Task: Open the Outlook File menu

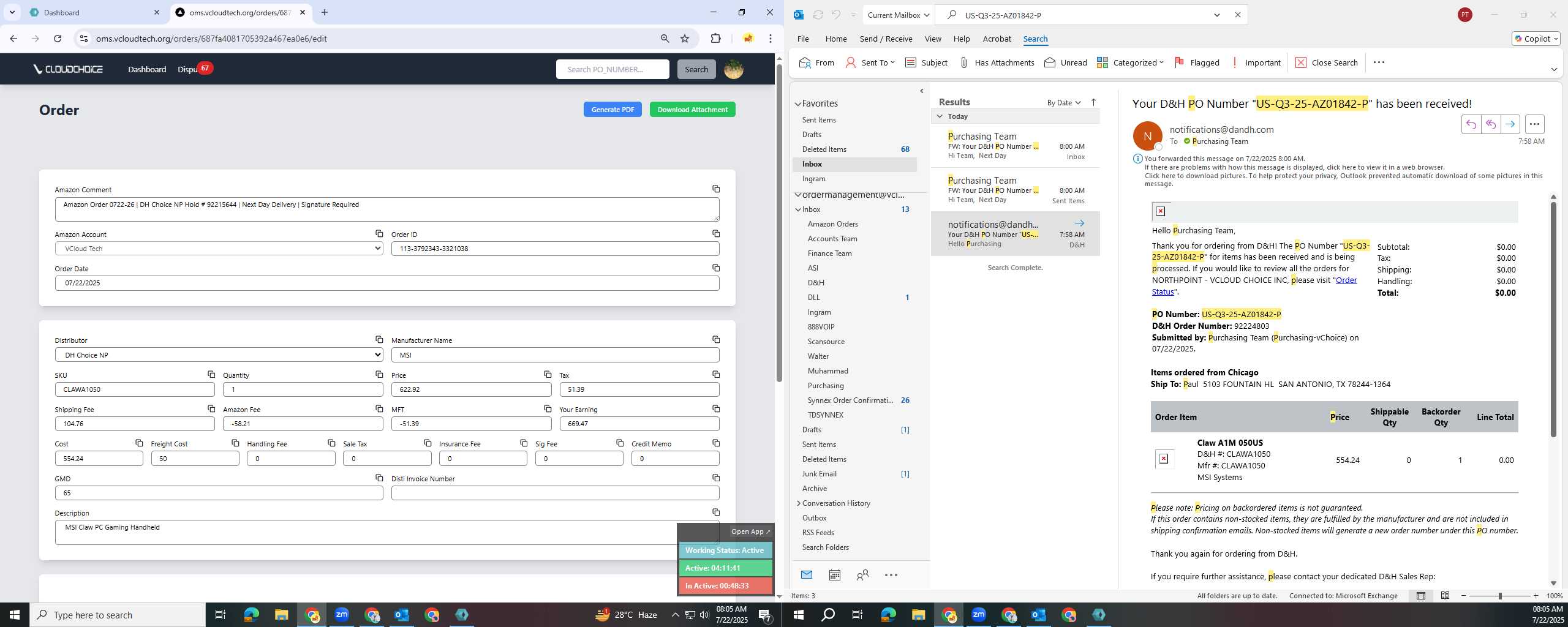Action: (802, 39)
